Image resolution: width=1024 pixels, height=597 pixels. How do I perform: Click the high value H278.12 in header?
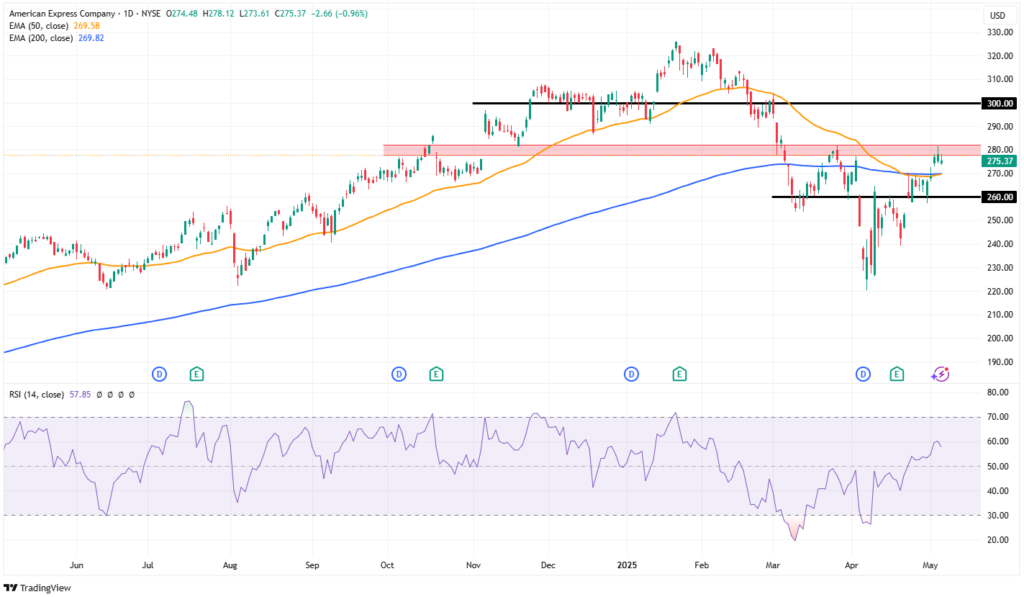click(x=218, y=14)
